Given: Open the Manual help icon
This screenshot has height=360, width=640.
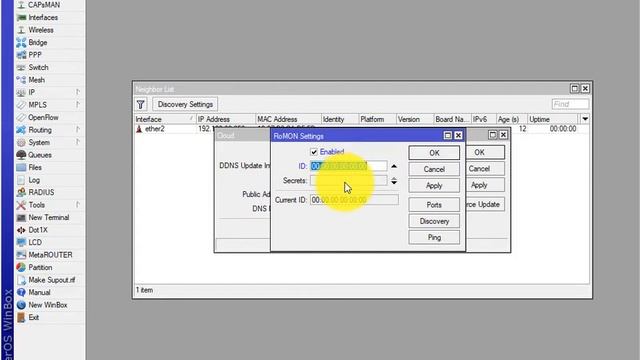Looking at the screenshot, I should click(21, 293).
